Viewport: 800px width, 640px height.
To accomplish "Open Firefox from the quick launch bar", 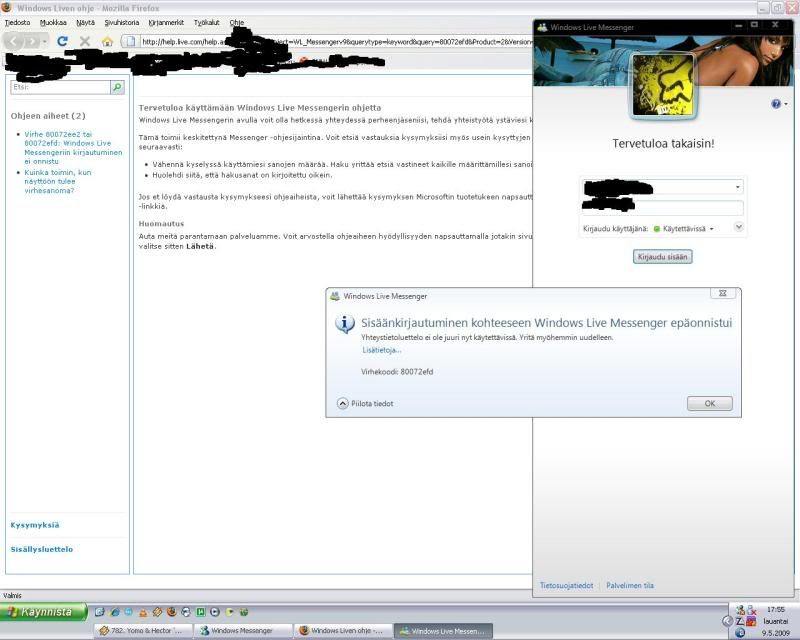I will click(171, 611).
